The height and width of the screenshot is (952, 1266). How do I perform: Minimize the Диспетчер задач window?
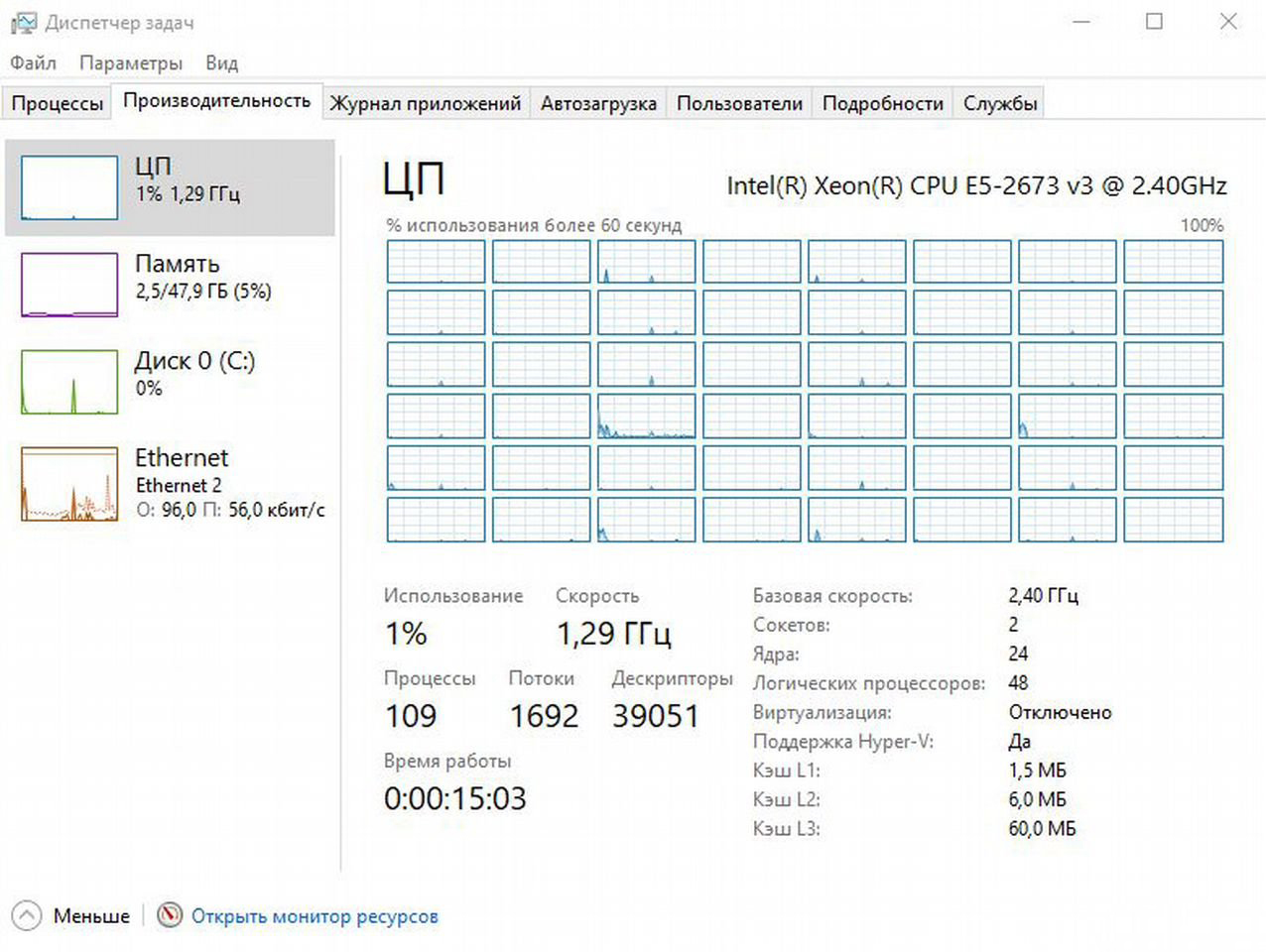pyautogui.click(x=1081, y=22)
